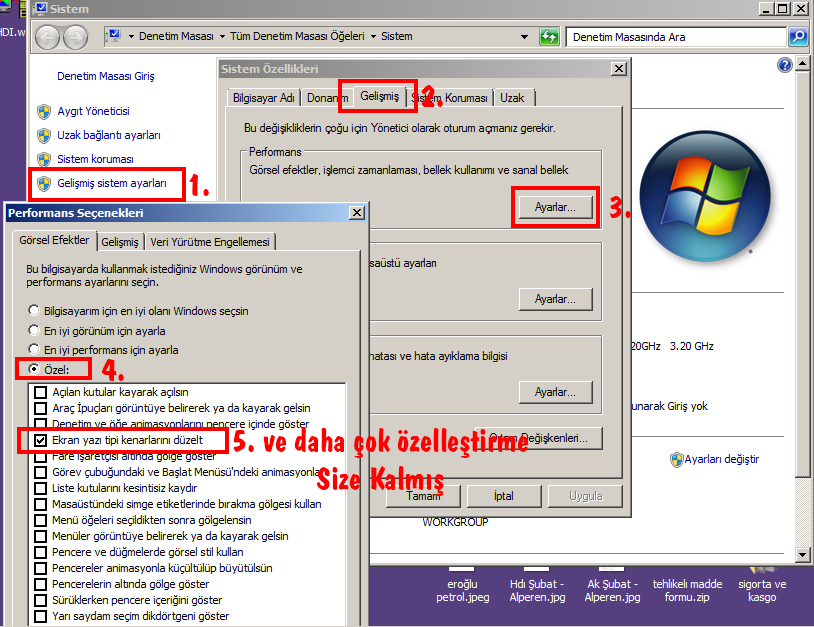Select tehlikeli madde formu.zip desktop file

[687, 590]
